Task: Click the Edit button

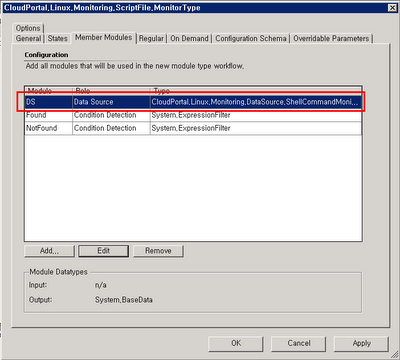Action: (x=103, y=251)
